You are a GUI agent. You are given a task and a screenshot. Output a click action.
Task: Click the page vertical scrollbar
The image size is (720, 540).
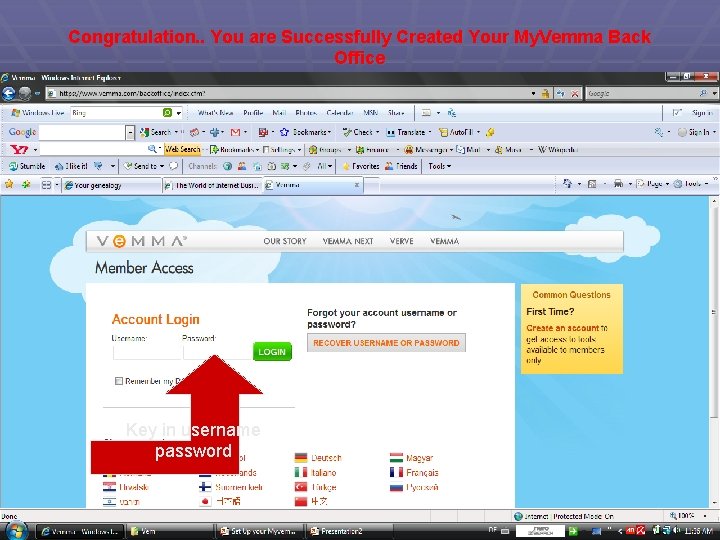(x=714, y=352)
